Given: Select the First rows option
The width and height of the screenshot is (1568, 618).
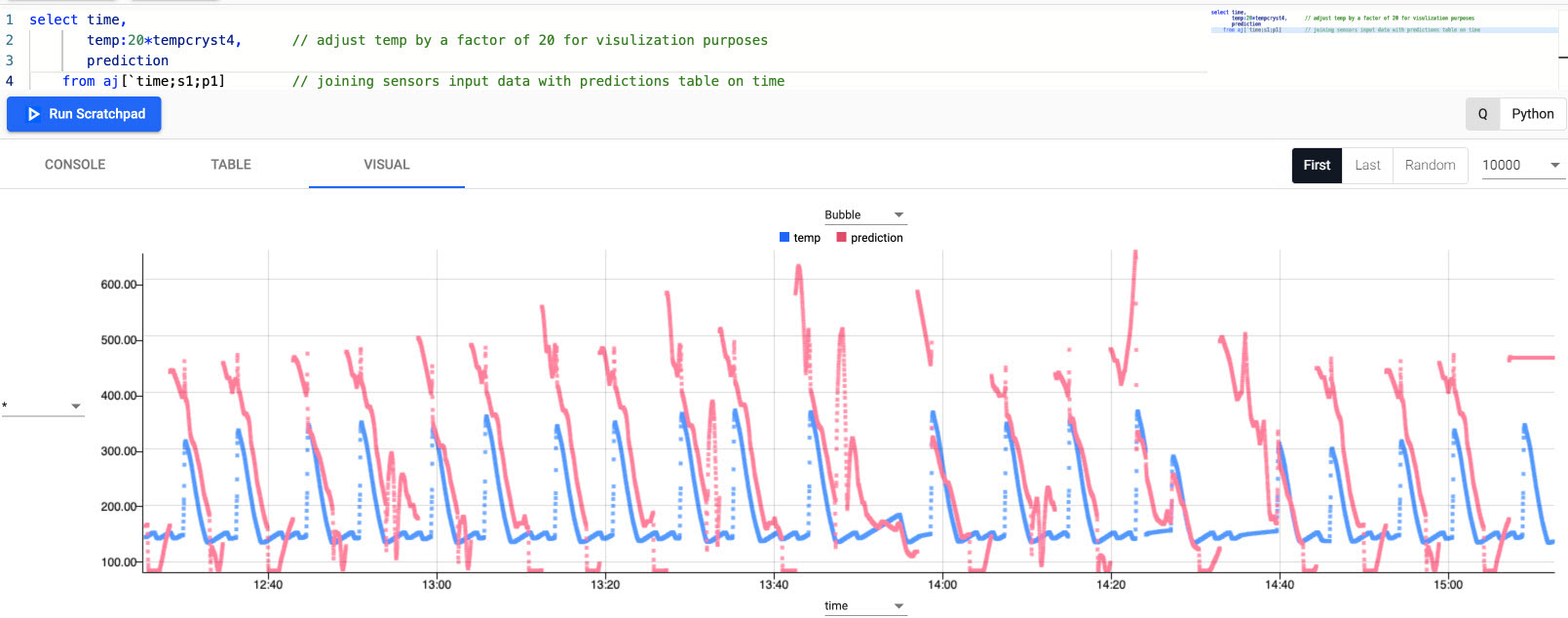Looking at the screenshot, I should [x=1317, y=165].
